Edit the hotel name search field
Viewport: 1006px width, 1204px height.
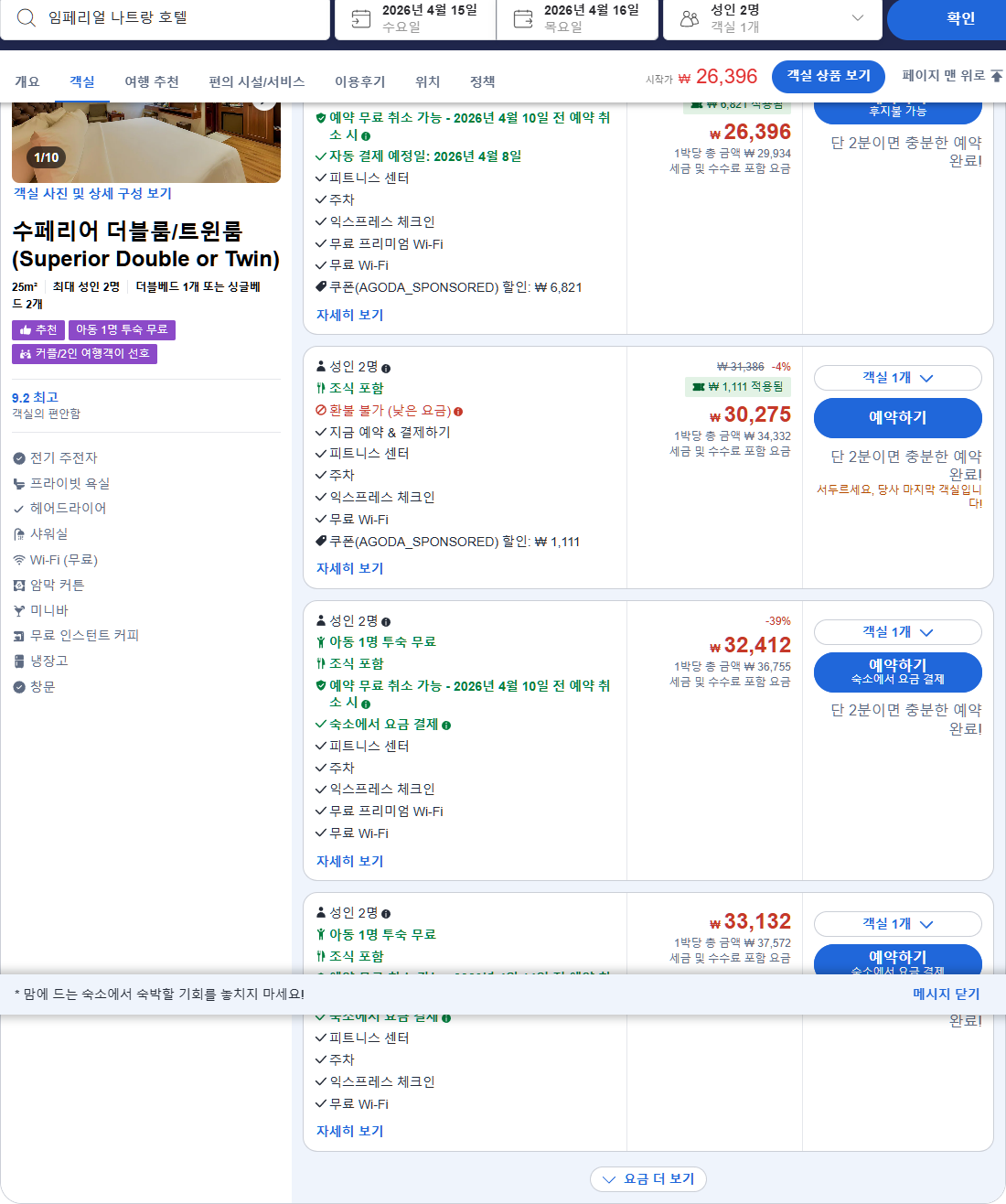165,18
